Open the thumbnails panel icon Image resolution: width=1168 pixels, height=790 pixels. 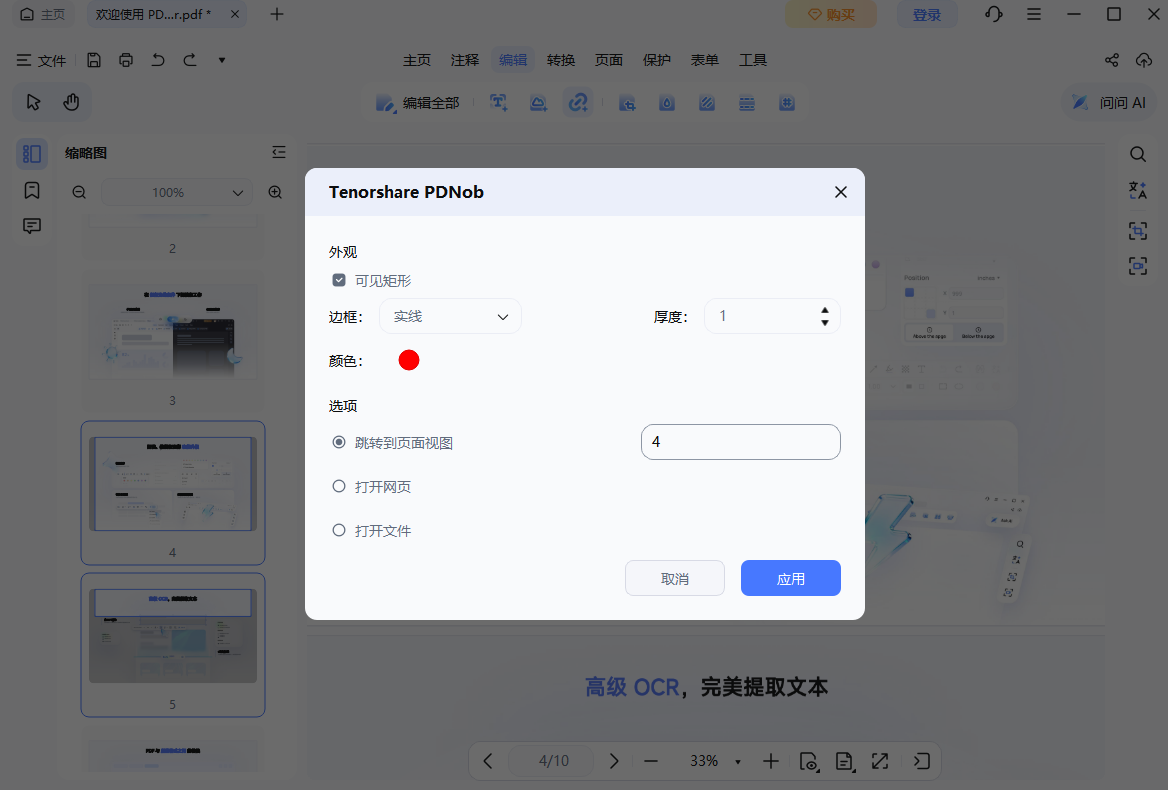tap(32, 153)
